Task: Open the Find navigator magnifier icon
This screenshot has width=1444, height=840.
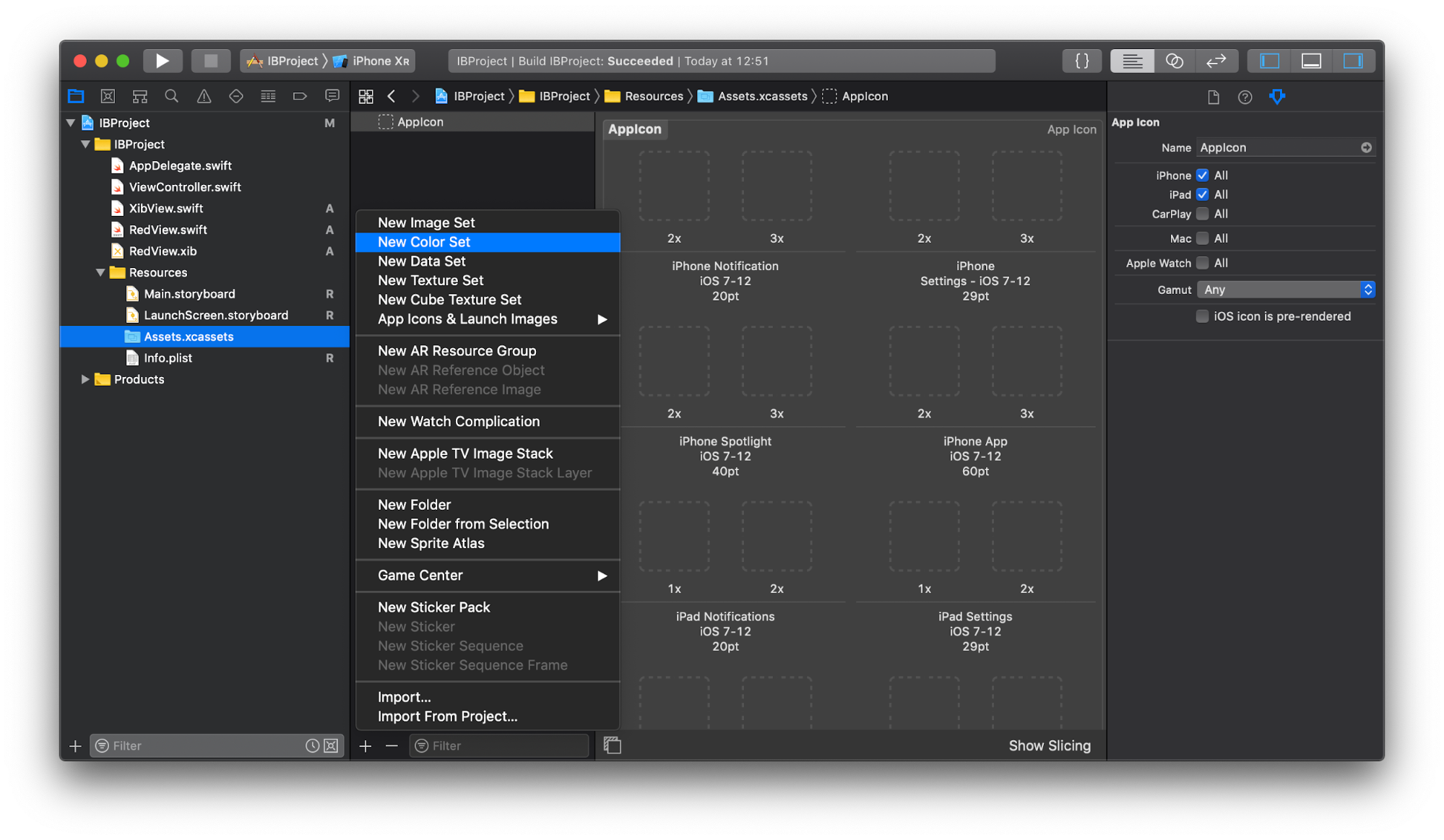Action: coord(171,96)
